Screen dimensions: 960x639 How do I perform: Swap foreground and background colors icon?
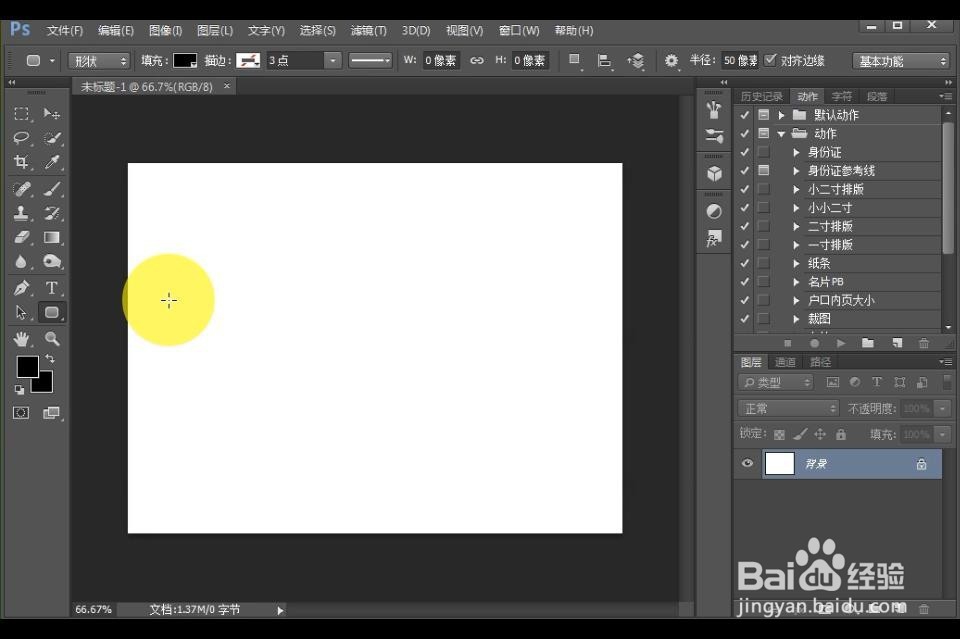[x=50, y=359]
